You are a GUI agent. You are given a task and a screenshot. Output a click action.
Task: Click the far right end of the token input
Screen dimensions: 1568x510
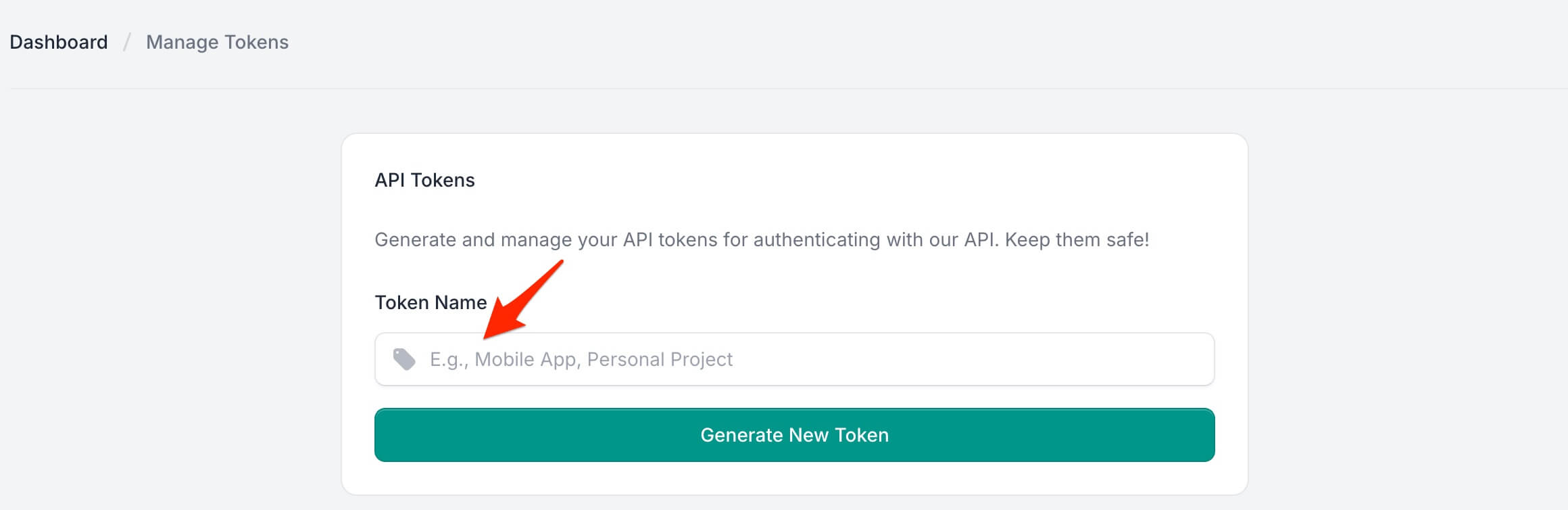1196,359
